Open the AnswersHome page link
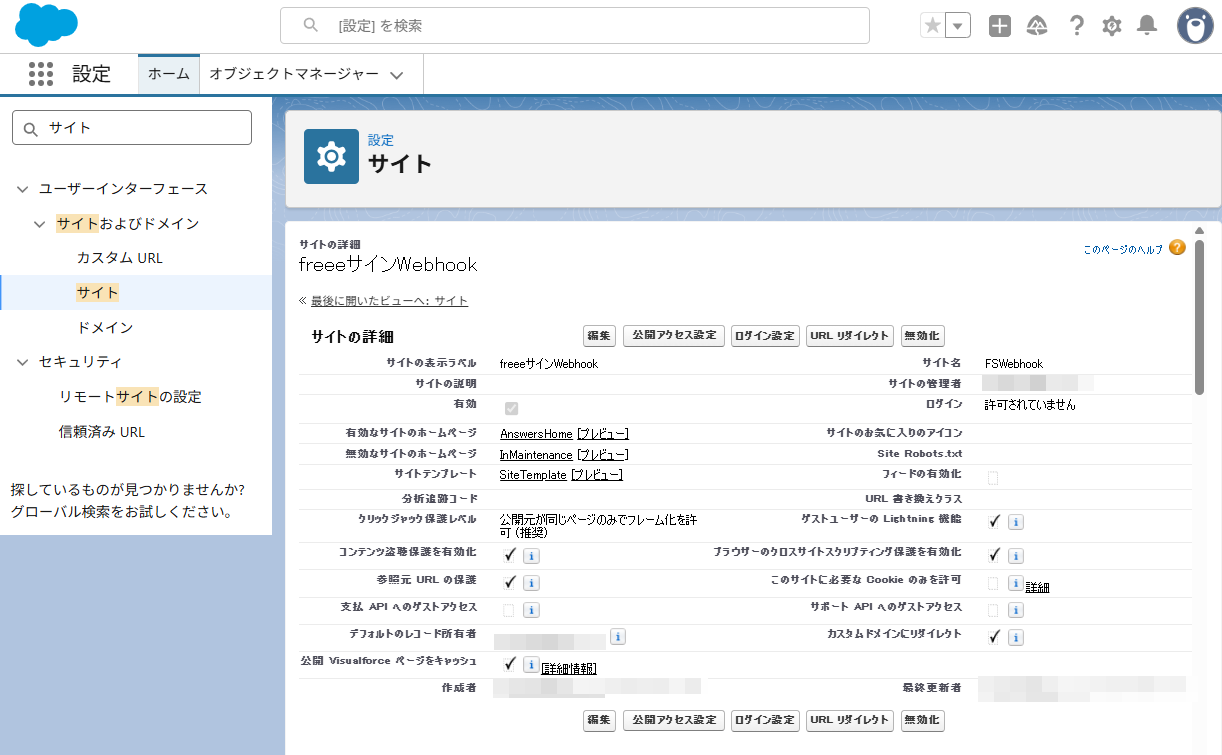The width and height of the screenshot is (1222, 755). pyautogui.click(x=536, y=434)
